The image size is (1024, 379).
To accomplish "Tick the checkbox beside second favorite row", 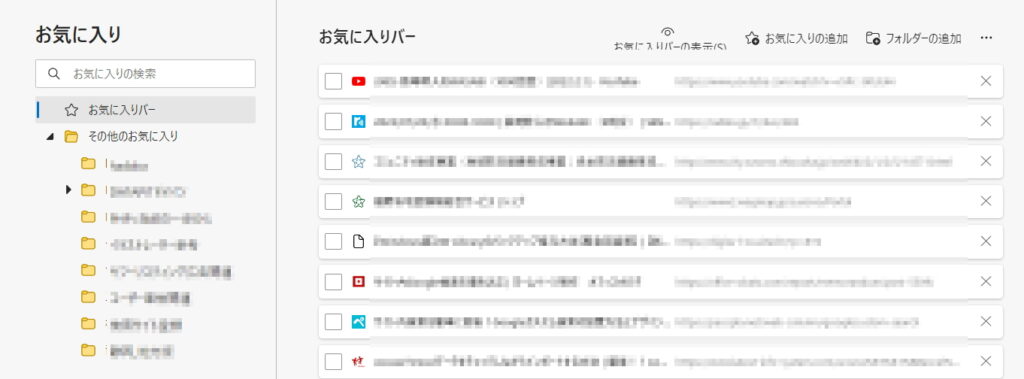I will [x=333, y=122].
